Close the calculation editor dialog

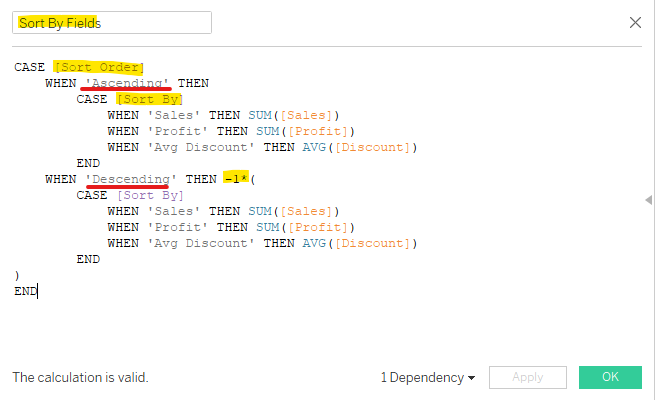tap(635, 22)
